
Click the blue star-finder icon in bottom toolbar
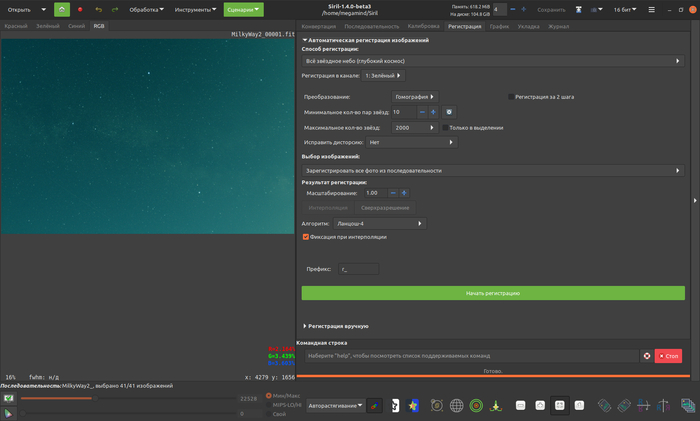point(414,405)
